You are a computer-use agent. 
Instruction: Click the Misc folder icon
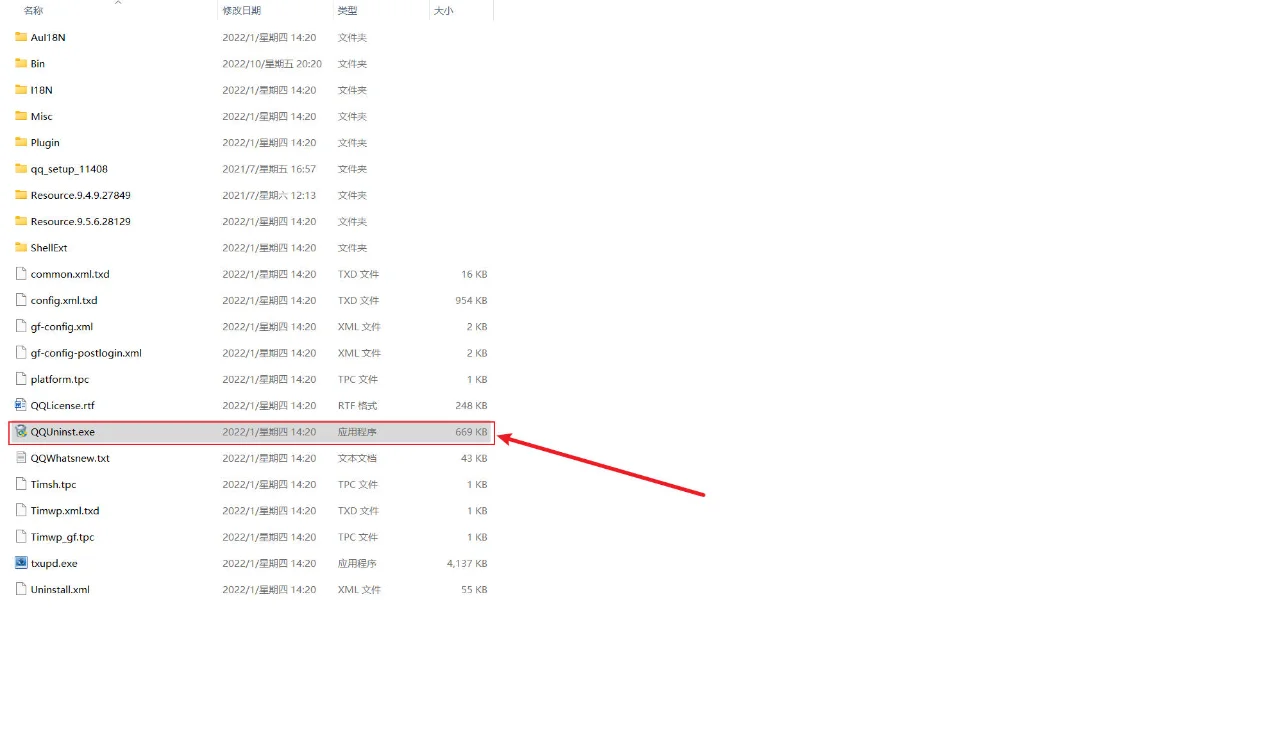(x=21, y=116)
